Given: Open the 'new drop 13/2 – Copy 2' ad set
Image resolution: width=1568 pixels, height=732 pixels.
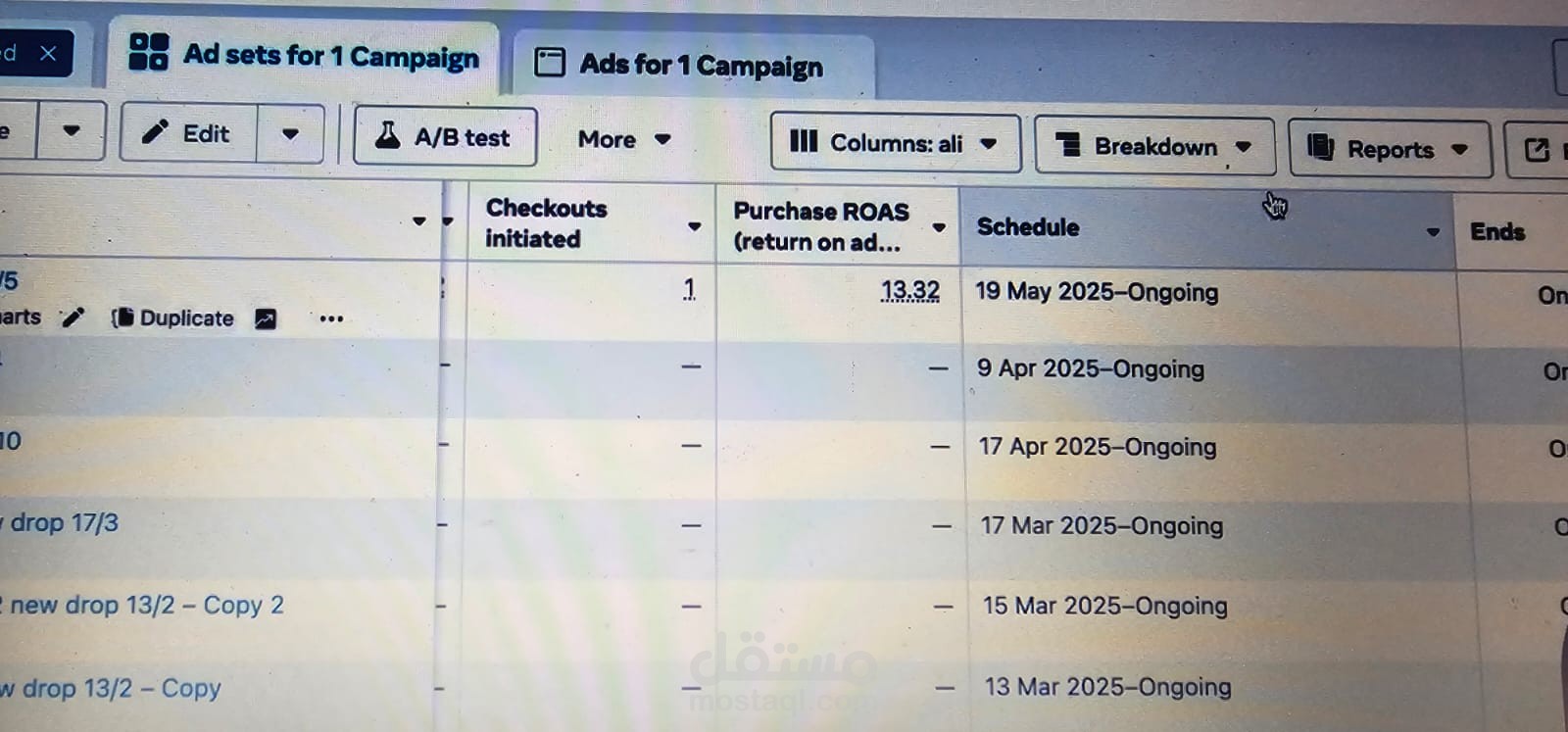Looking at the screenshot, I should tap(146, 606).
